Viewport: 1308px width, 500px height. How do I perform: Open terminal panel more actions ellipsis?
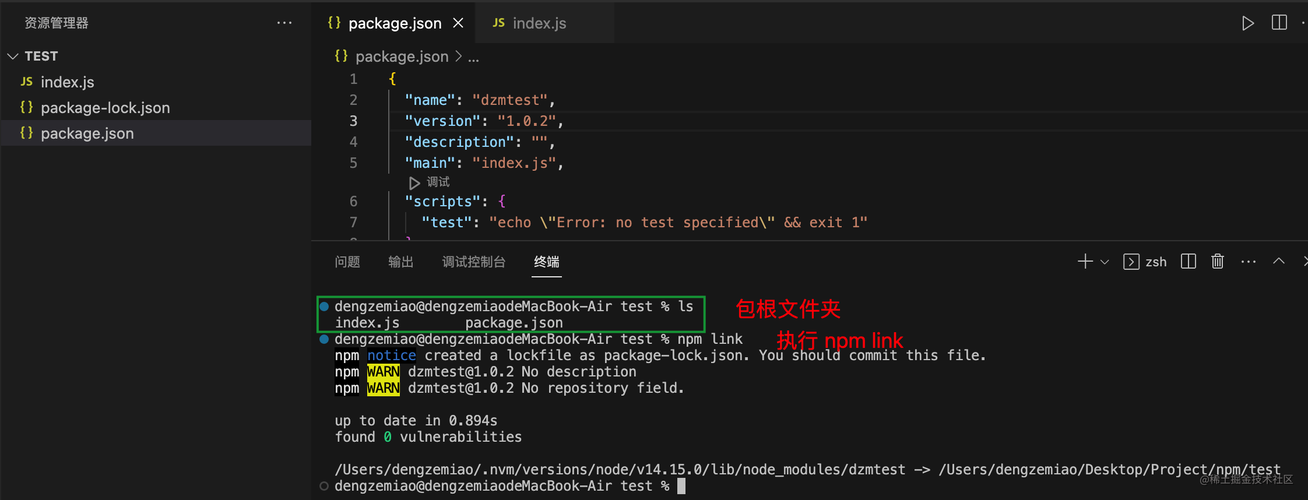pos(1248,262)
